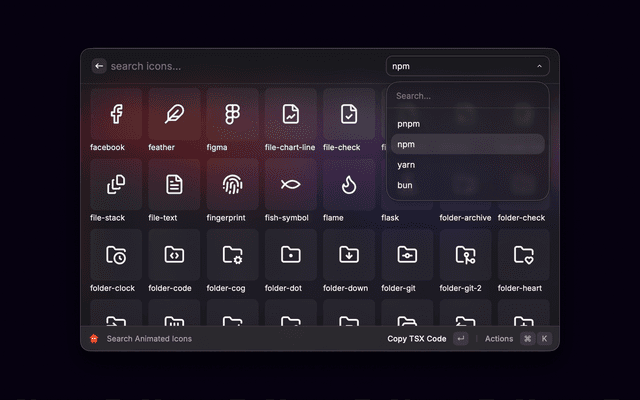Screen dimensions: 640x400
Task: Collapse the npm package manager dropdown
Action: click(x=468, y=66)
